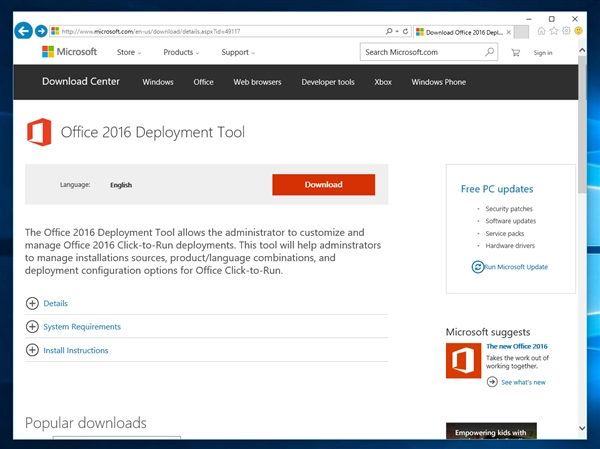The image size is (600, 449).
Task: Click the Office 2016 tile in Microsoft suggests
Action: (x=463, y=361)
